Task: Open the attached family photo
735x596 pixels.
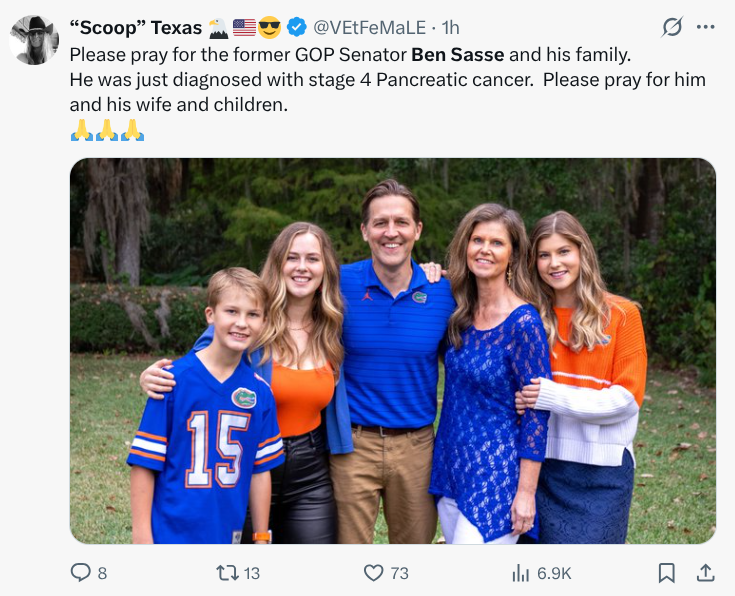Action: click(392, 350)
